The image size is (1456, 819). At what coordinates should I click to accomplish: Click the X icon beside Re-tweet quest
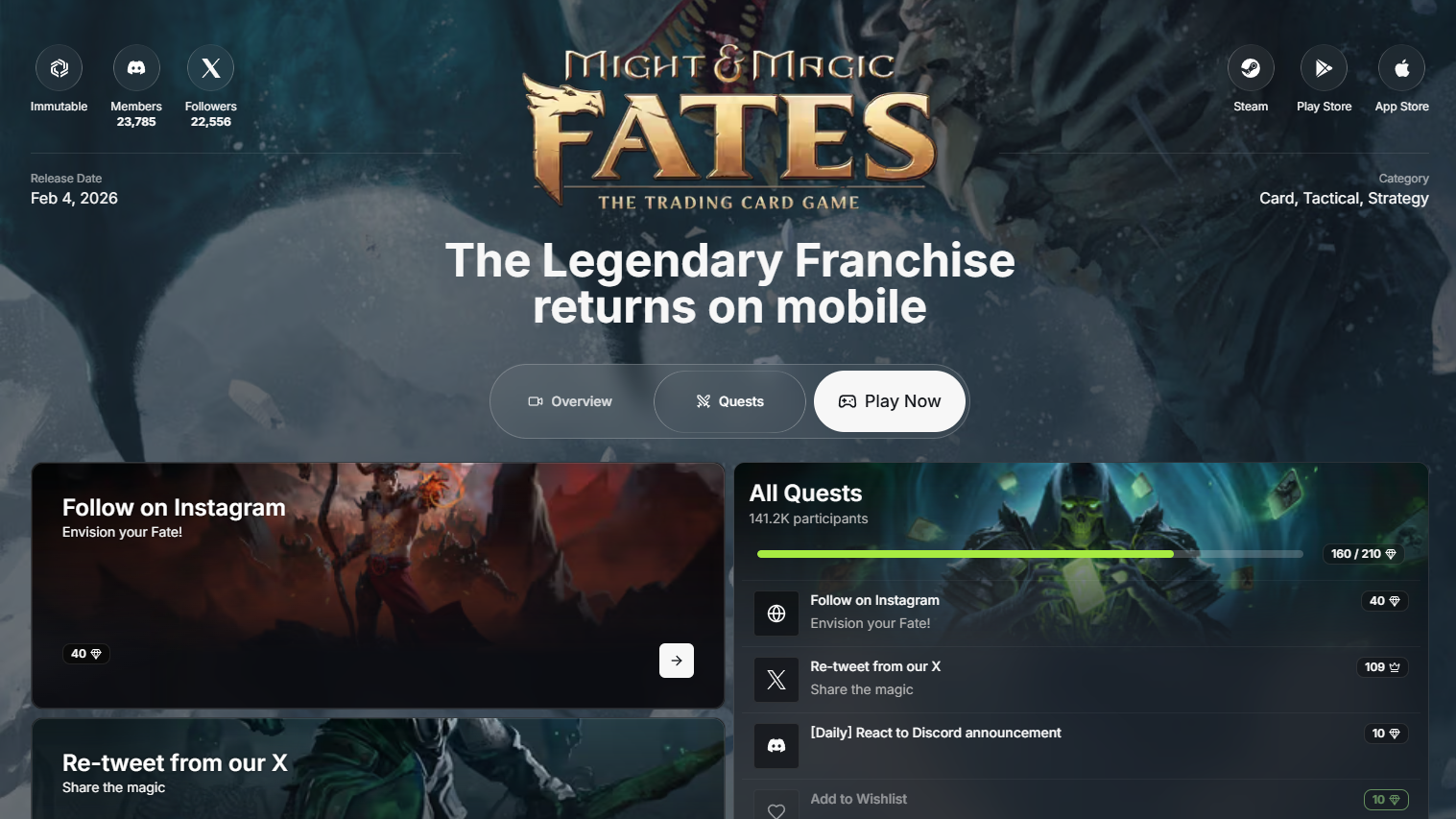(x=776, y=679)
